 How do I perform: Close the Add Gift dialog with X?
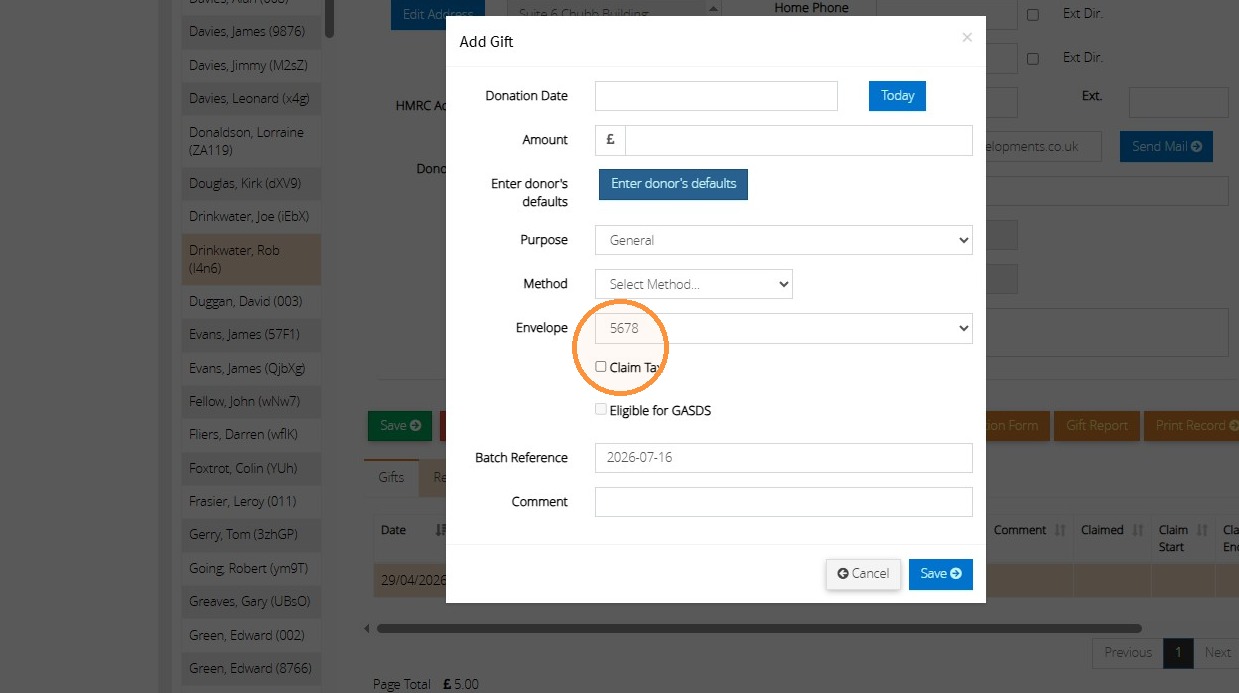coord(966,38)
